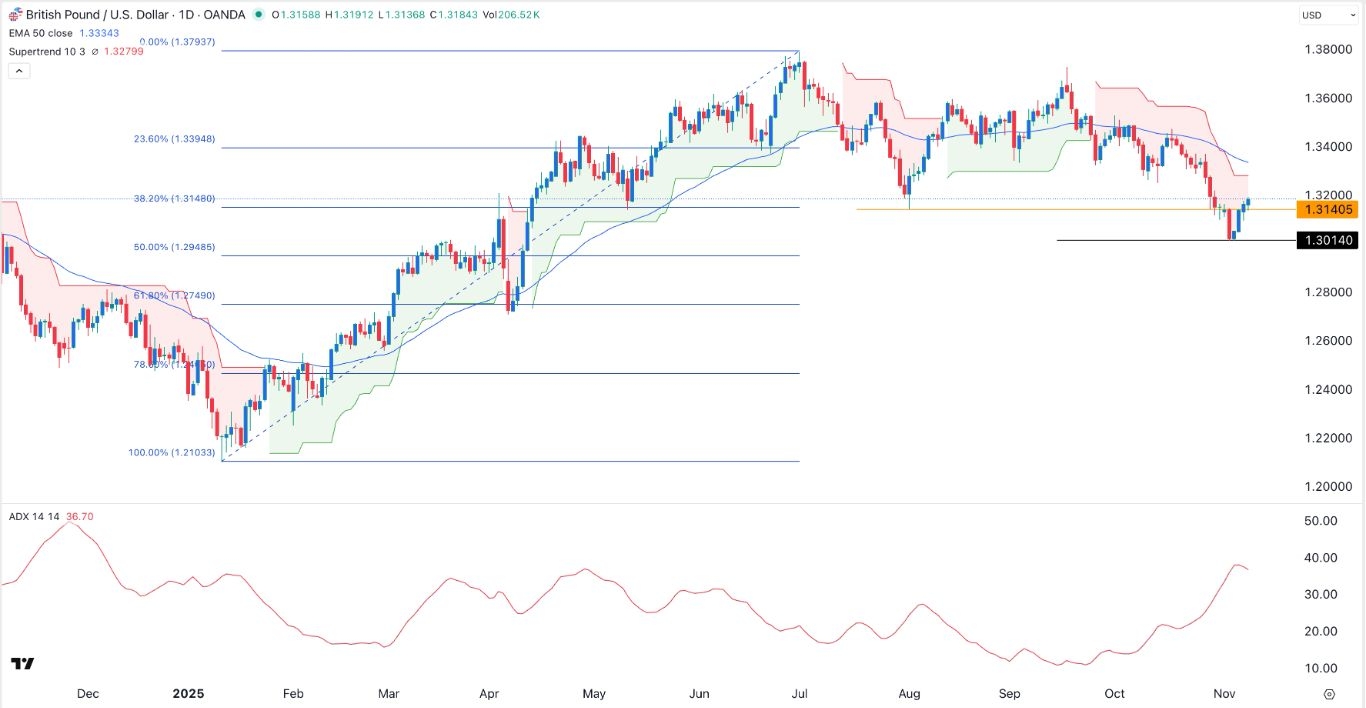
Task: Collapse the indicator legend with the arrow button
Action: coord(18,70)
